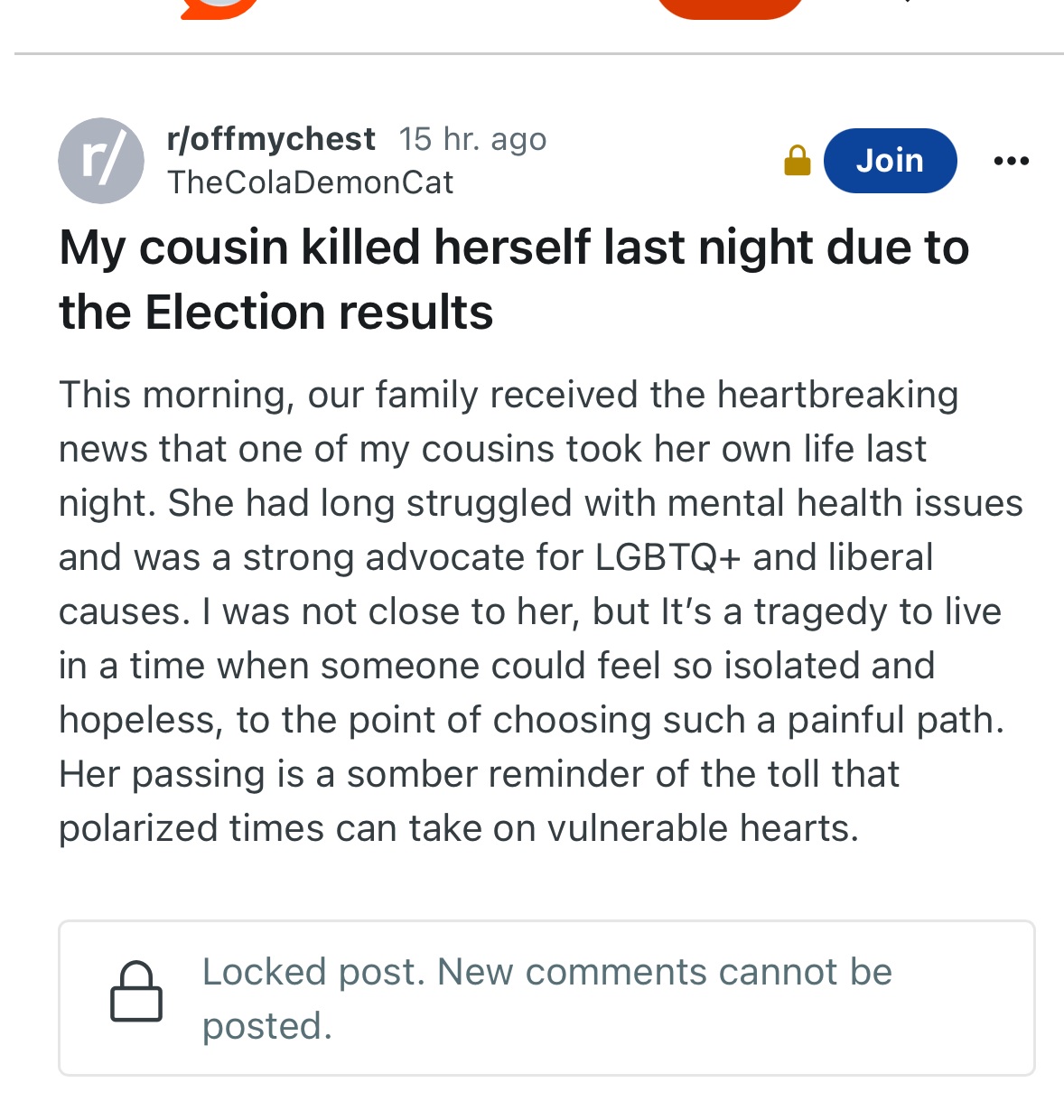Image resolution: width=1064 pixels, height=1120 pixels.
Task: Open the three-dot post options menu
Action: pyautogui.click(x=1011, y=162)
